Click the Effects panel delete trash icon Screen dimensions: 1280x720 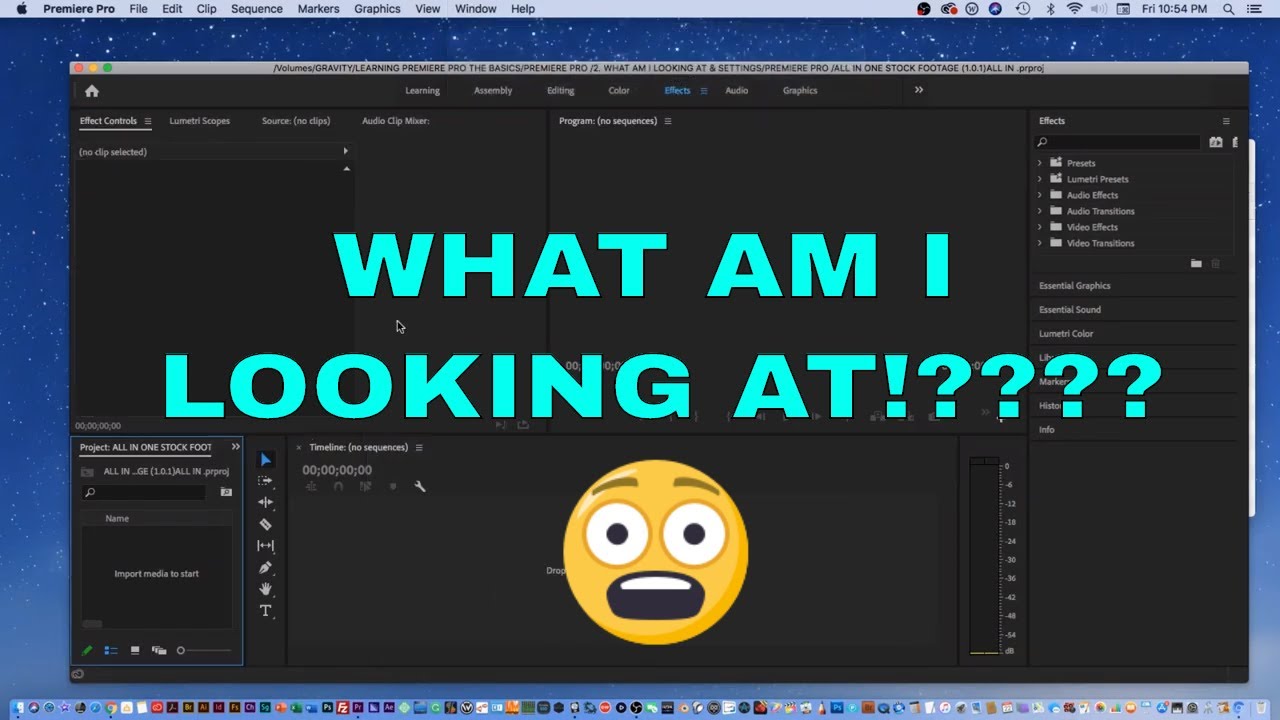pos(1216,263)
